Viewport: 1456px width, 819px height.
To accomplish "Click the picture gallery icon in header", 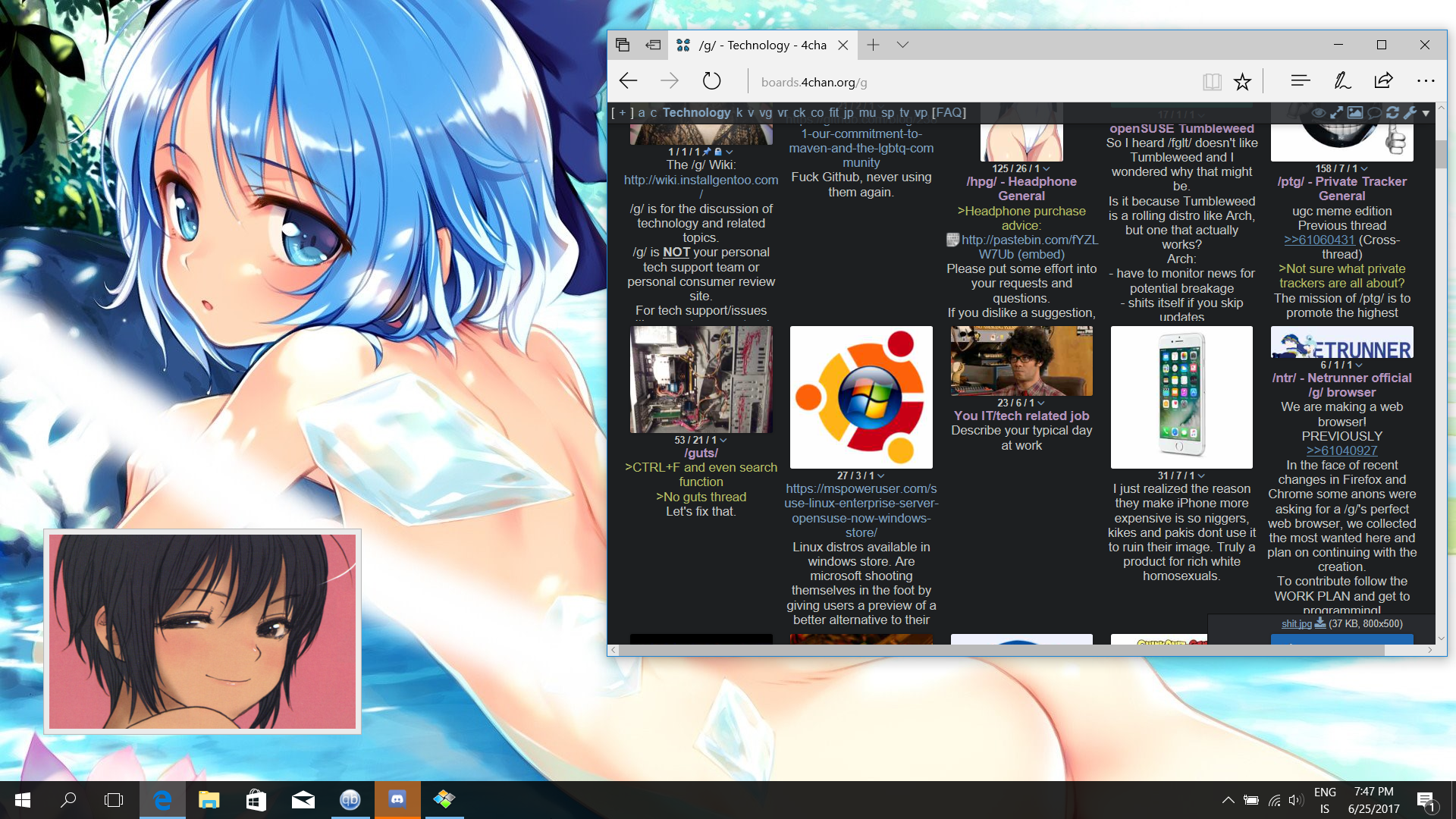I will click(1355, 112).
